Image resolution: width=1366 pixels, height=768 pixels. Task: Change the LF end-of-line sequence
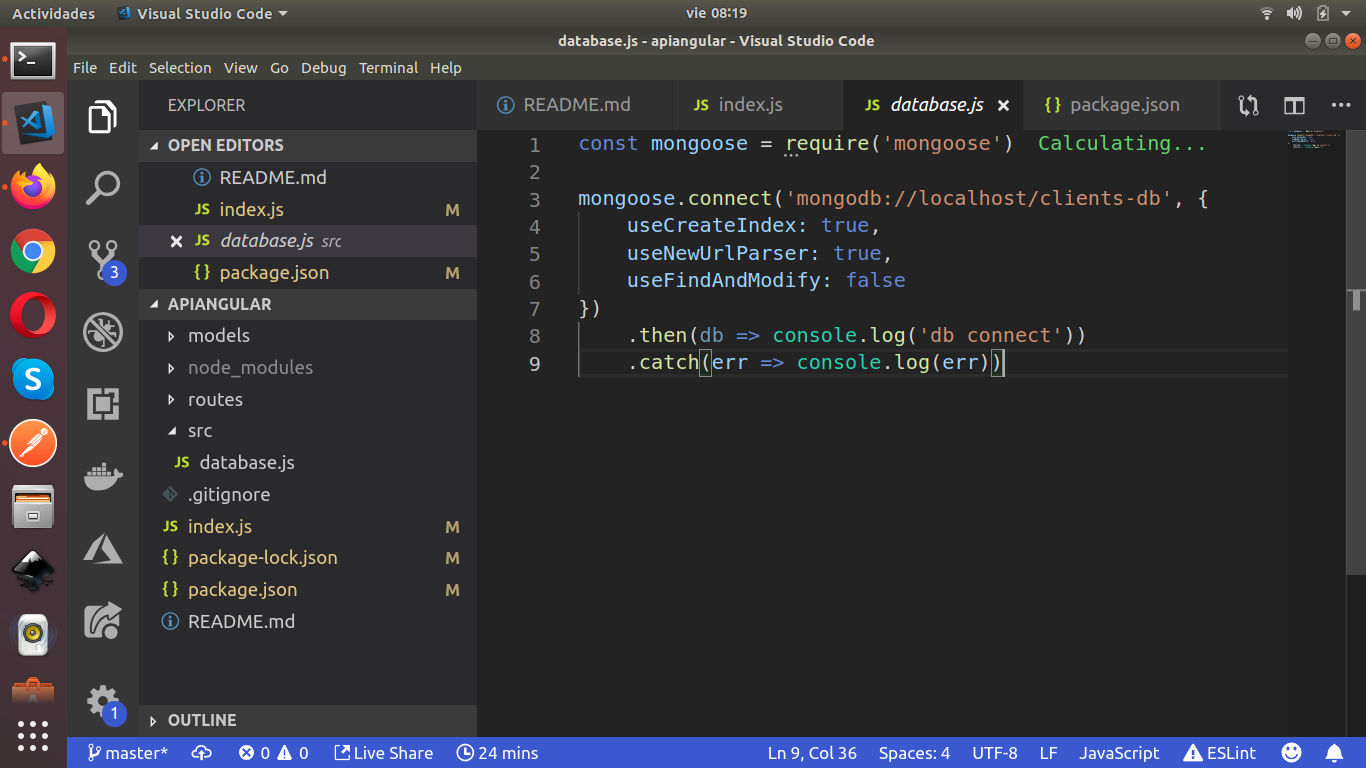tap(1048, 753)
